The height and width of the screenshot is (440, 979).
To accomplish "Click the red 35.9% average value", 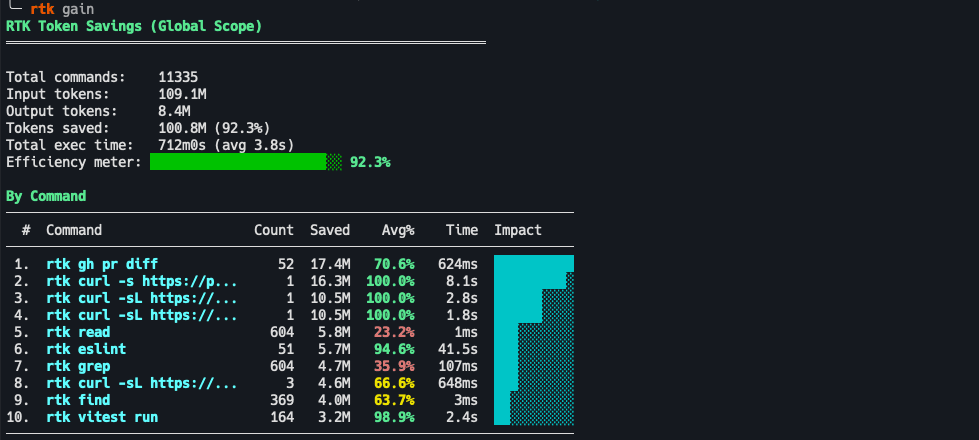I will coord(394,366).
